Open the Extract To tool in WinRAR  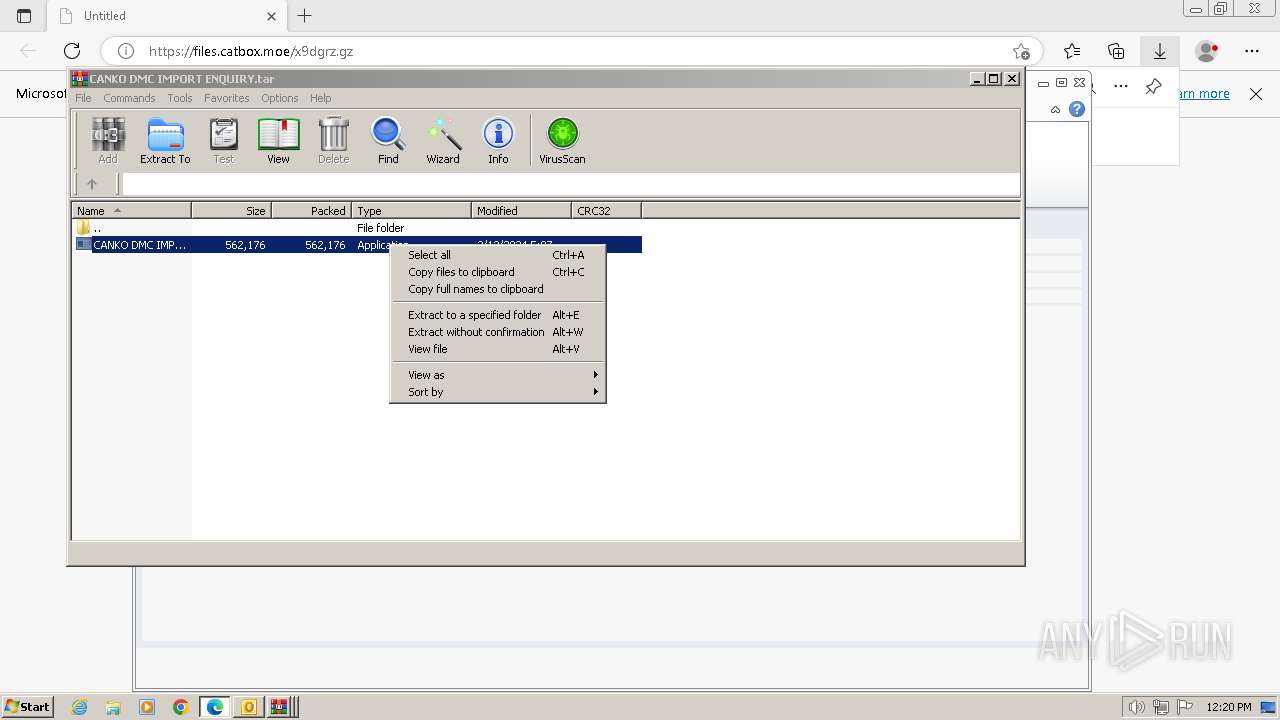(165, 140)
